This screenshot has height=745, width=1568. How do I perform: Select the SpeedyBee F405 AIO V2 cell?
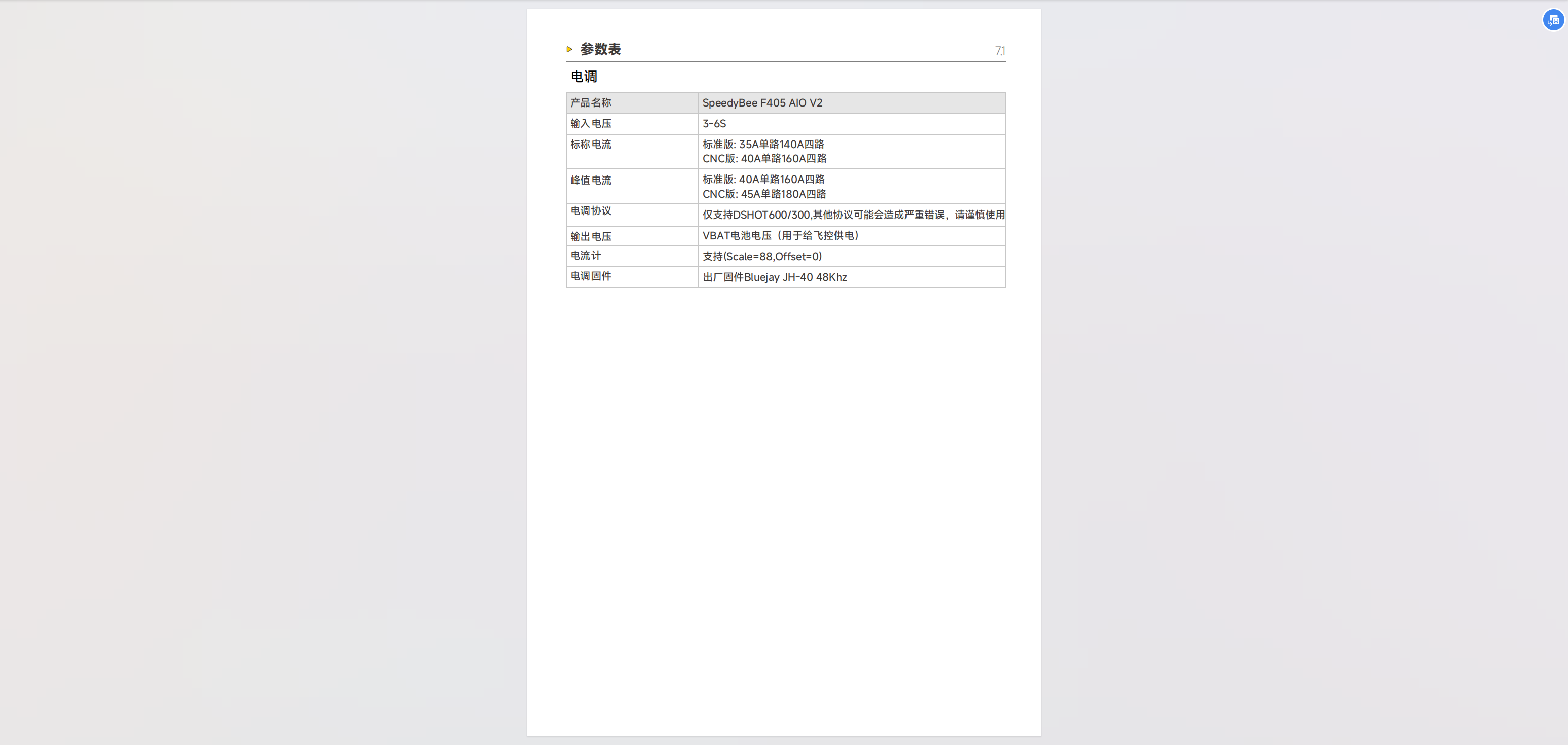click(762, 103)
